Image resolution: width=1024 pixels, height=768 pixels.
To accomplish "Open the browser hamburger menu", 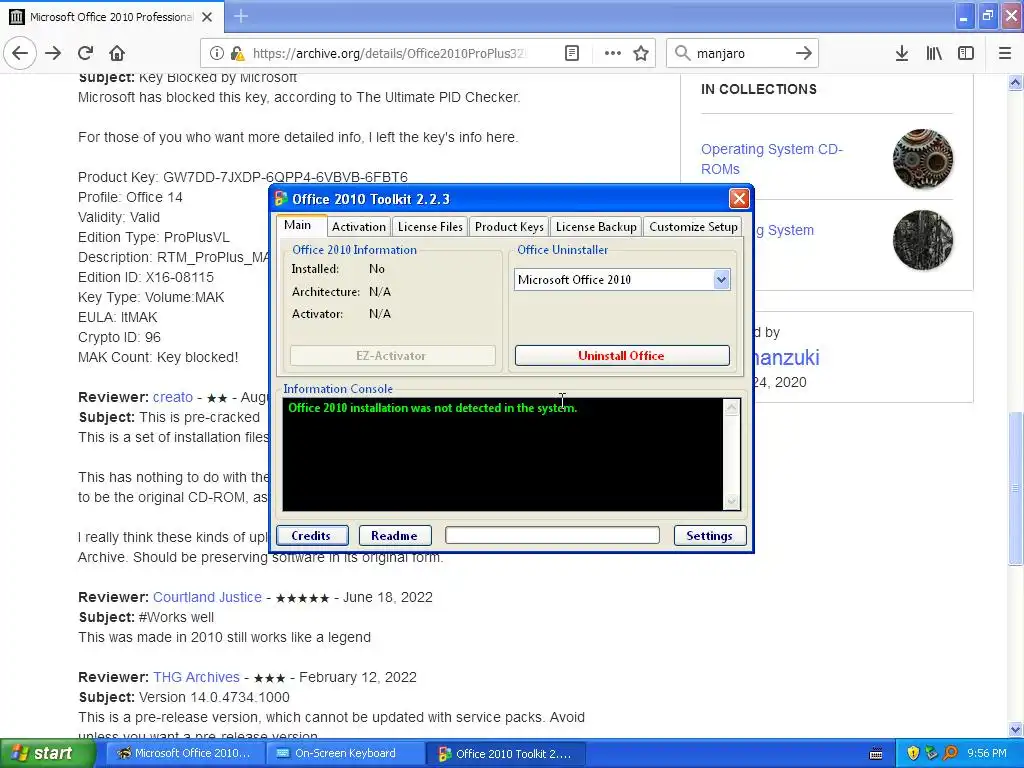I will coord(1005,54).
